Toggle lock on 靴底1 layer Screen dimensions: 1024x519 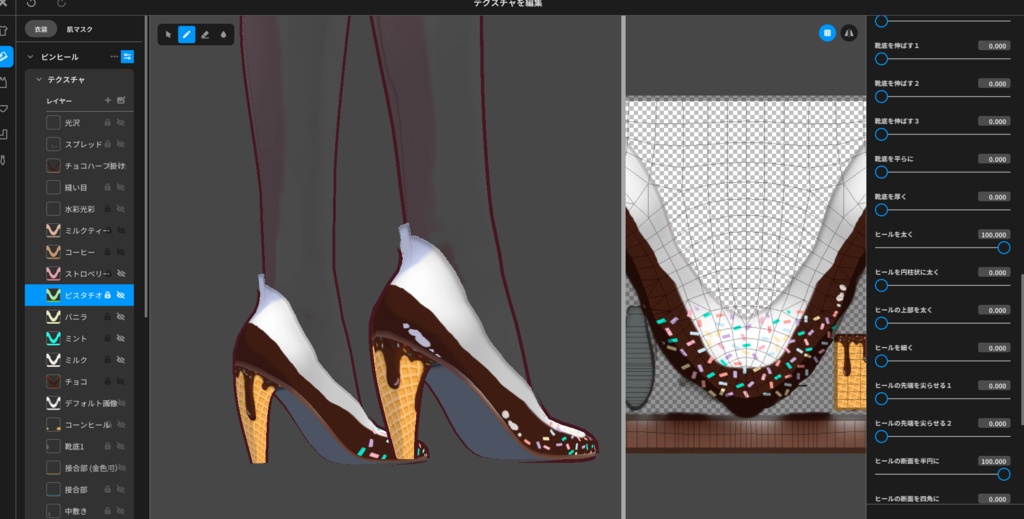(x=108, y=447)
